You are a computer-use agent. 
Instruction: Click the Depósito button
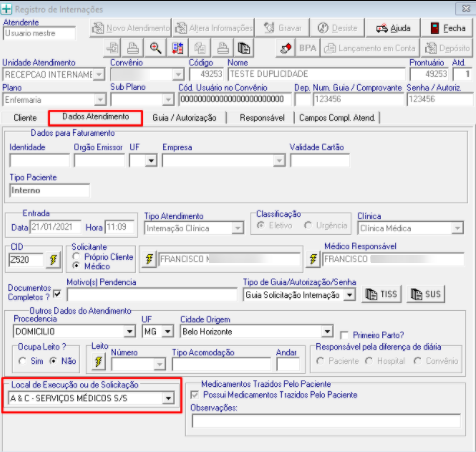[x=447, y=48]
